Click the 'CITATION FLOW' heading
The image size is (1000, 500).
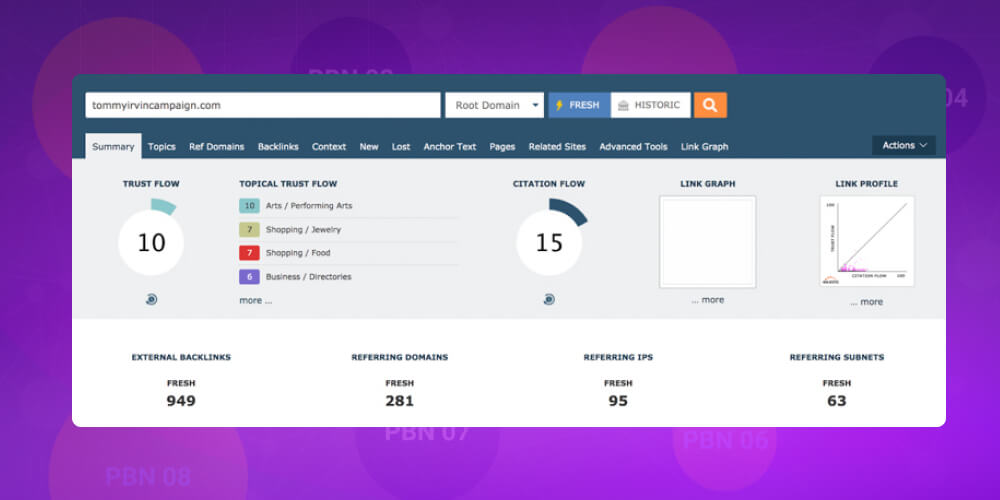(549, 184)
